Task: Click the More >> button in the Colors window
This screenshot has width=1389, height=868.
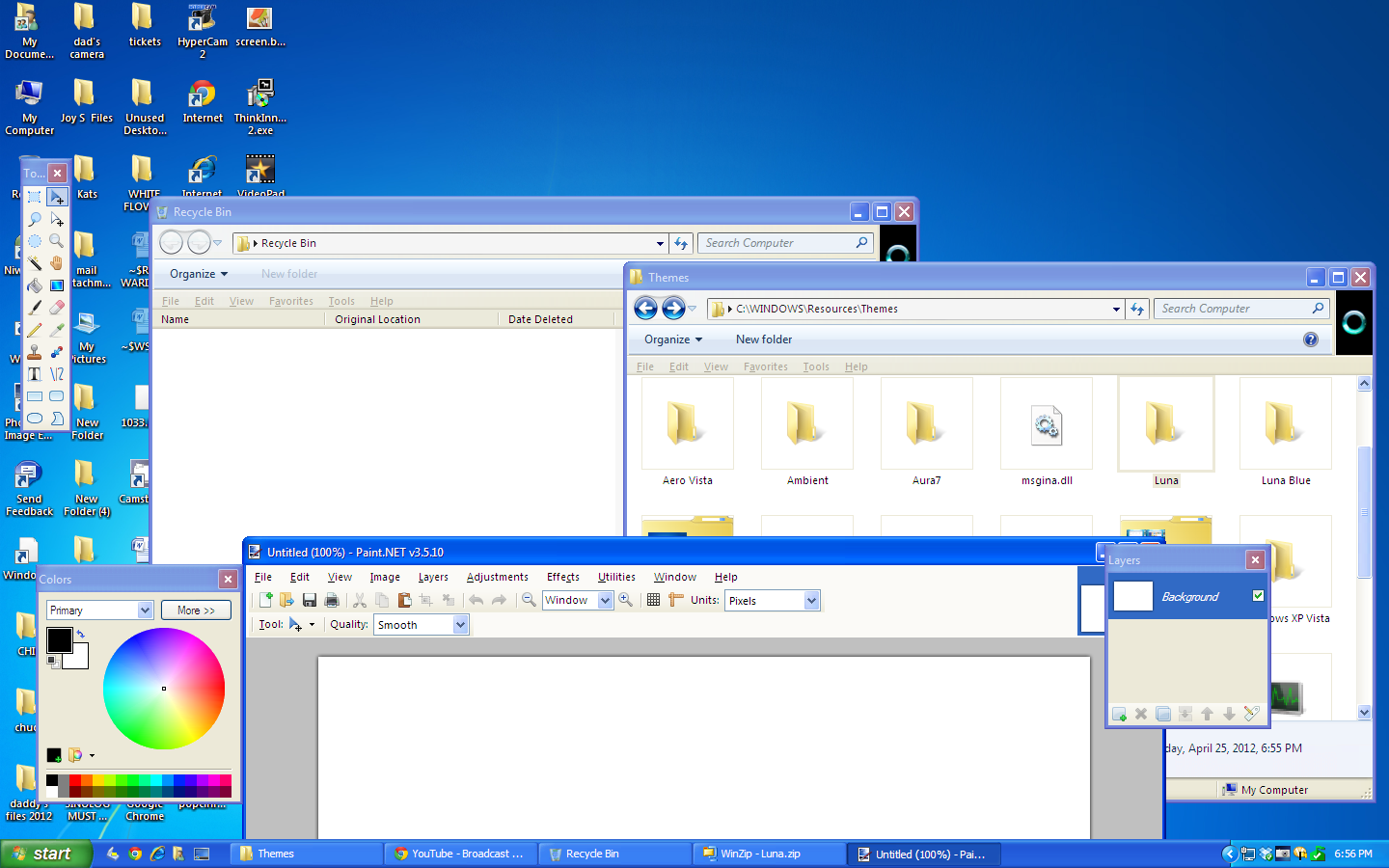Action: tap(196, 610)
